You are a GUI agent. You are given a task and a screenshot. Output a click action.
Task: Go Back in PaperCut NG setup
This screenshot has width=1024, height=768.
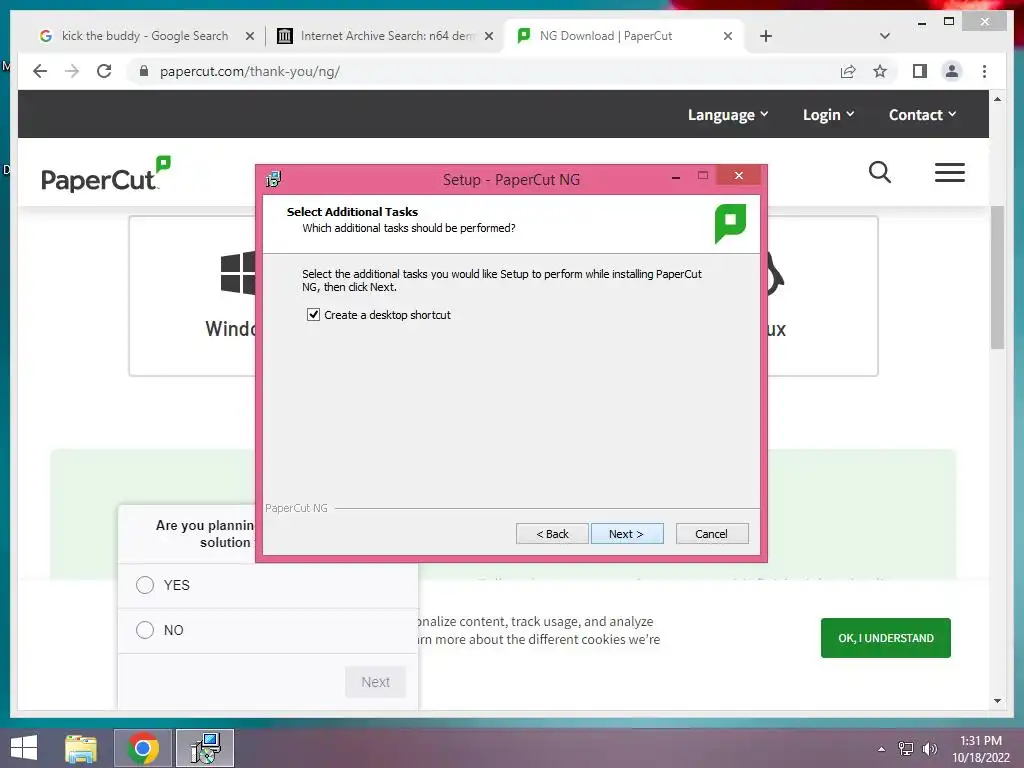552,534
